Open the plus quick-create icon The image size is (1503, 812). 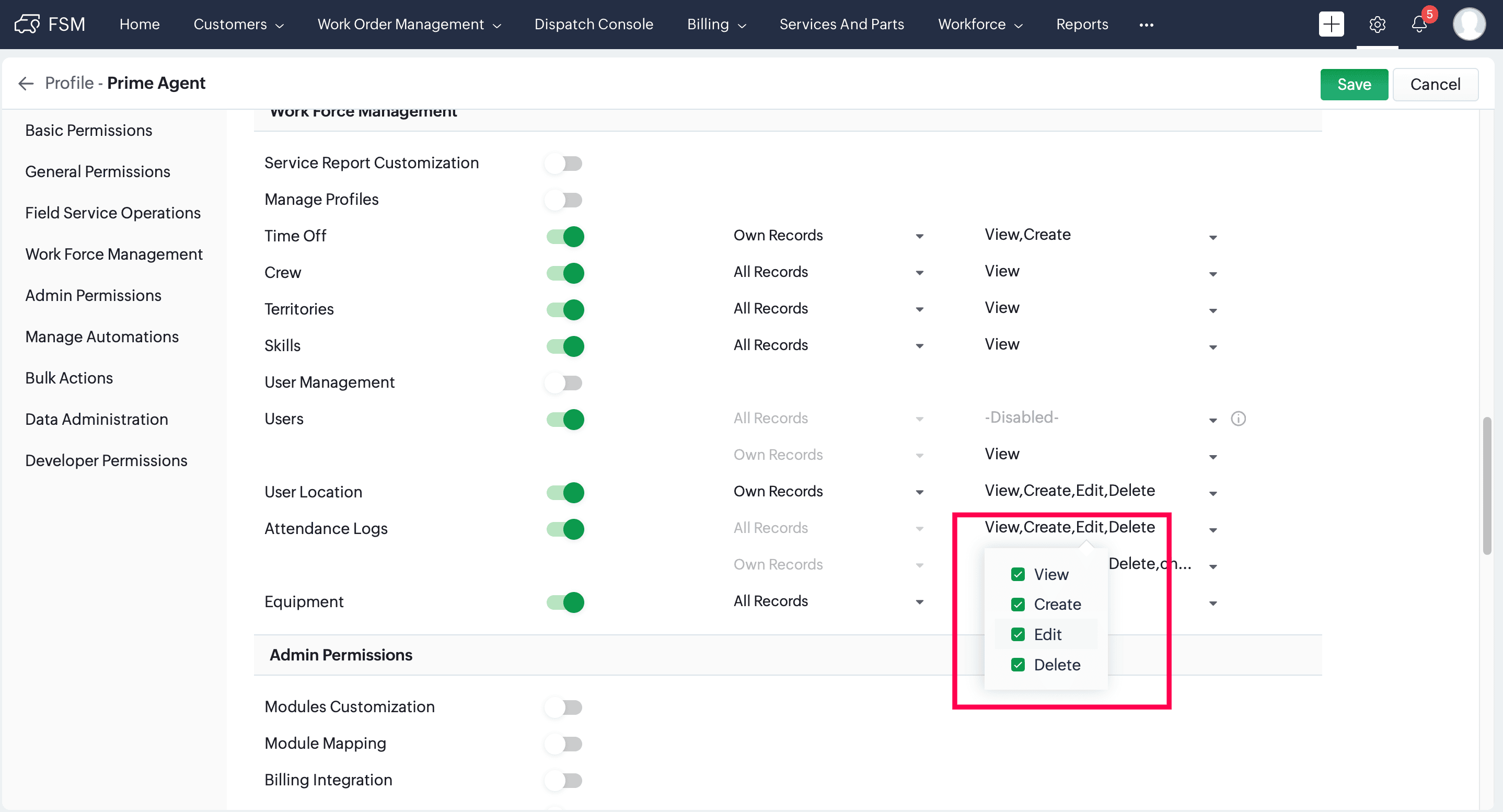pos(1331,24)
